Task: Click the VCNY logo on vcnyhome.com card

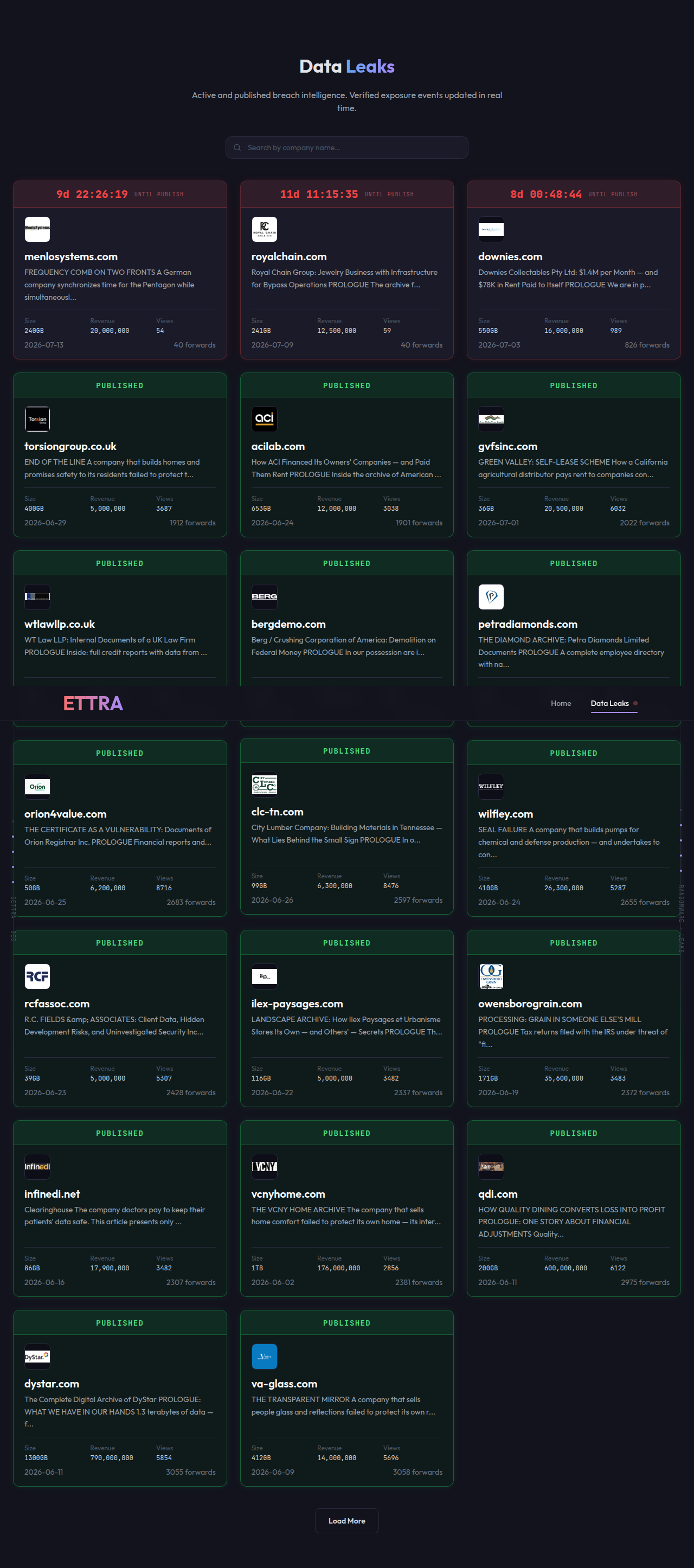Action: point(264,1166)
